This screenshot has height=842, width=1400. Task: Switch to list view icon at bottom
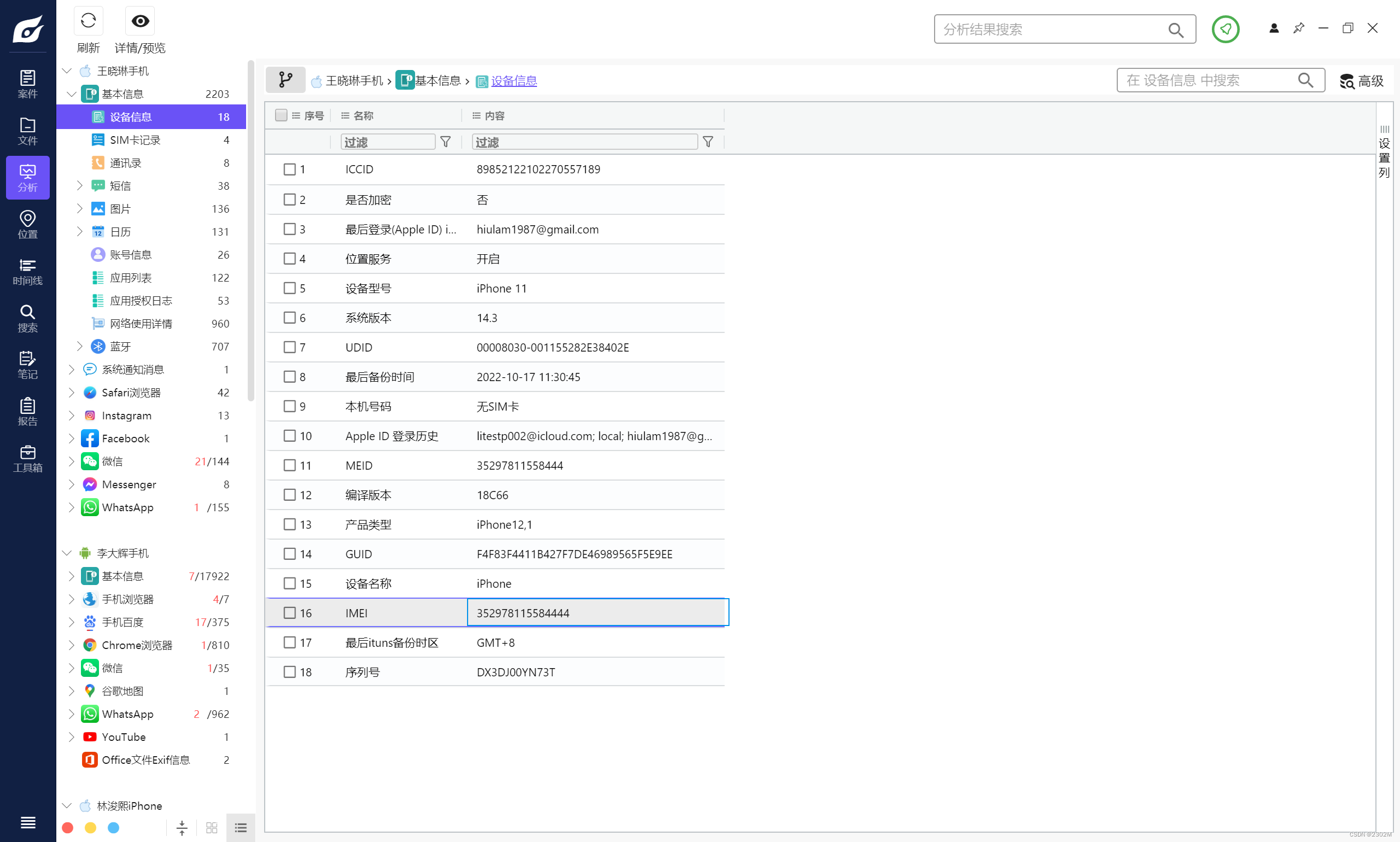tap(241, 828)
